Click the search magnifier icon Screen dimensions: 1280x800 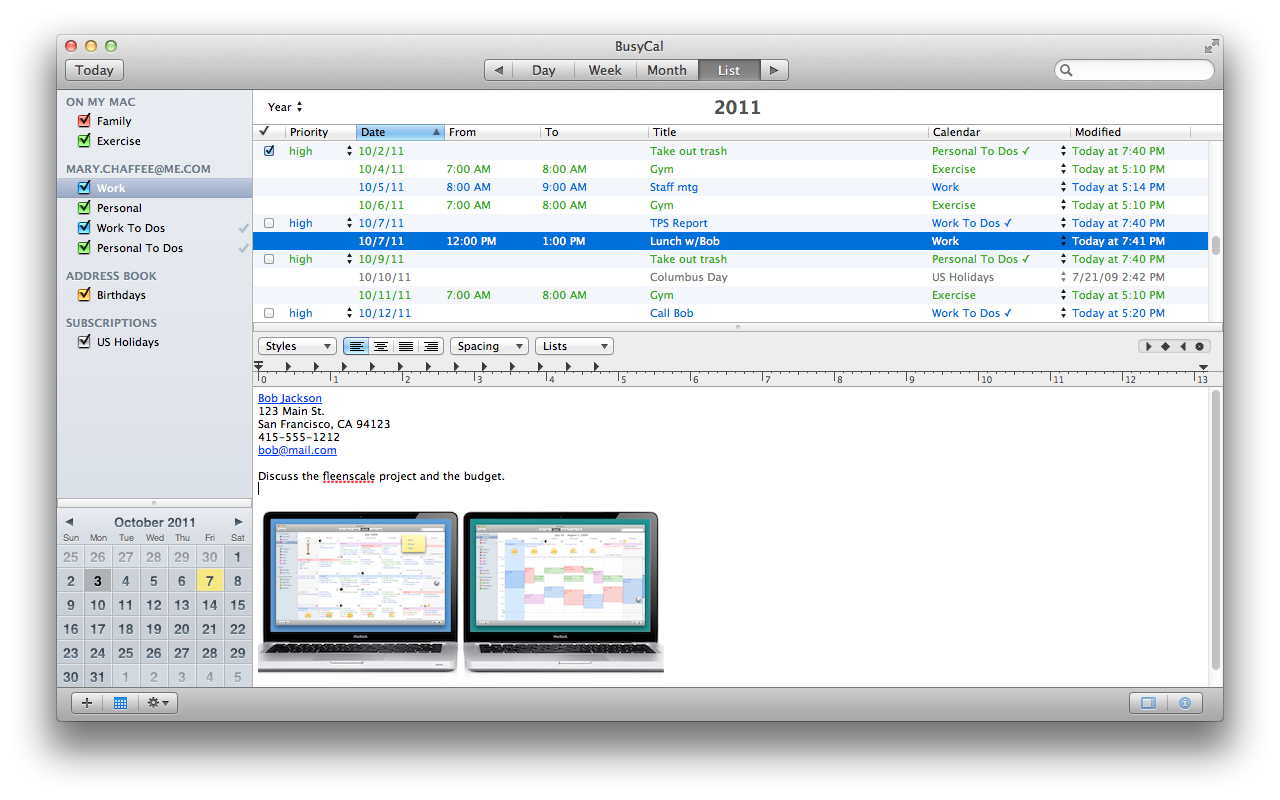click(x=1067, y=70)
